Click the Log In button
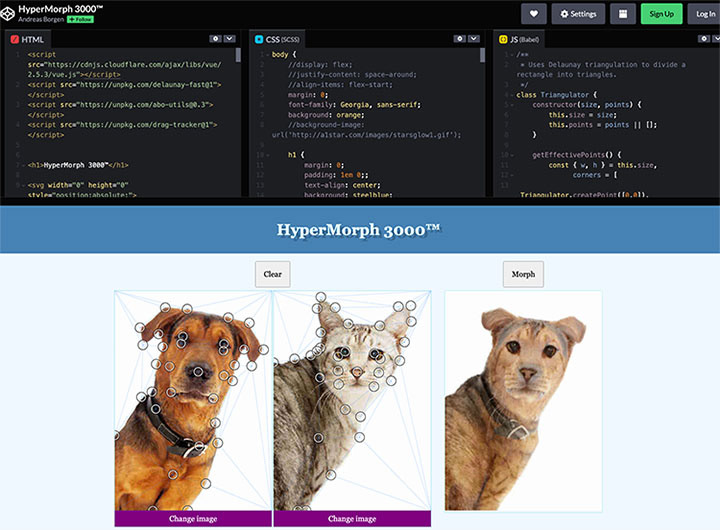This screenshot has height=530, width=720. 705,14
